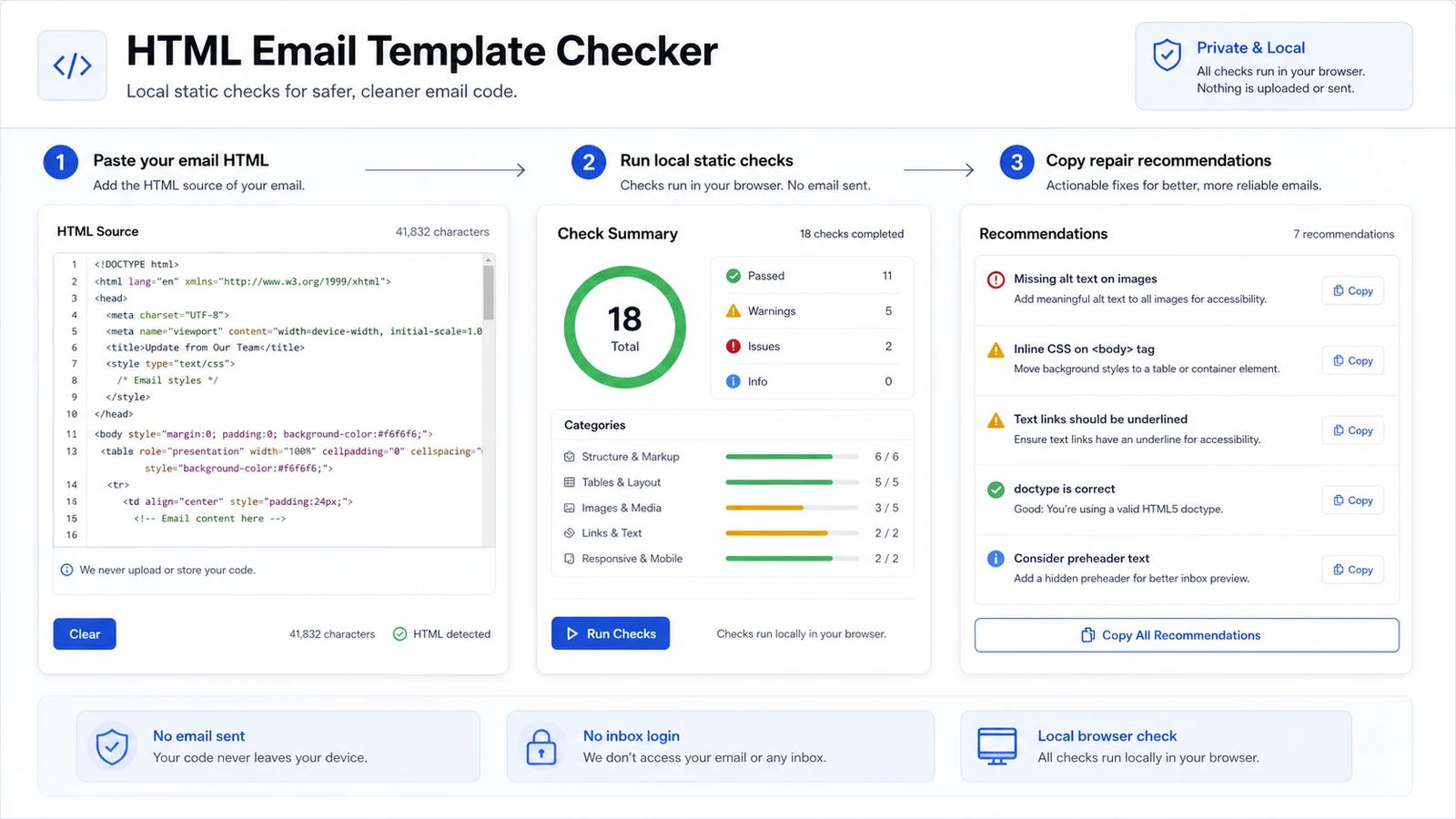Click the error icon for Missing alt text

point(996,279)
